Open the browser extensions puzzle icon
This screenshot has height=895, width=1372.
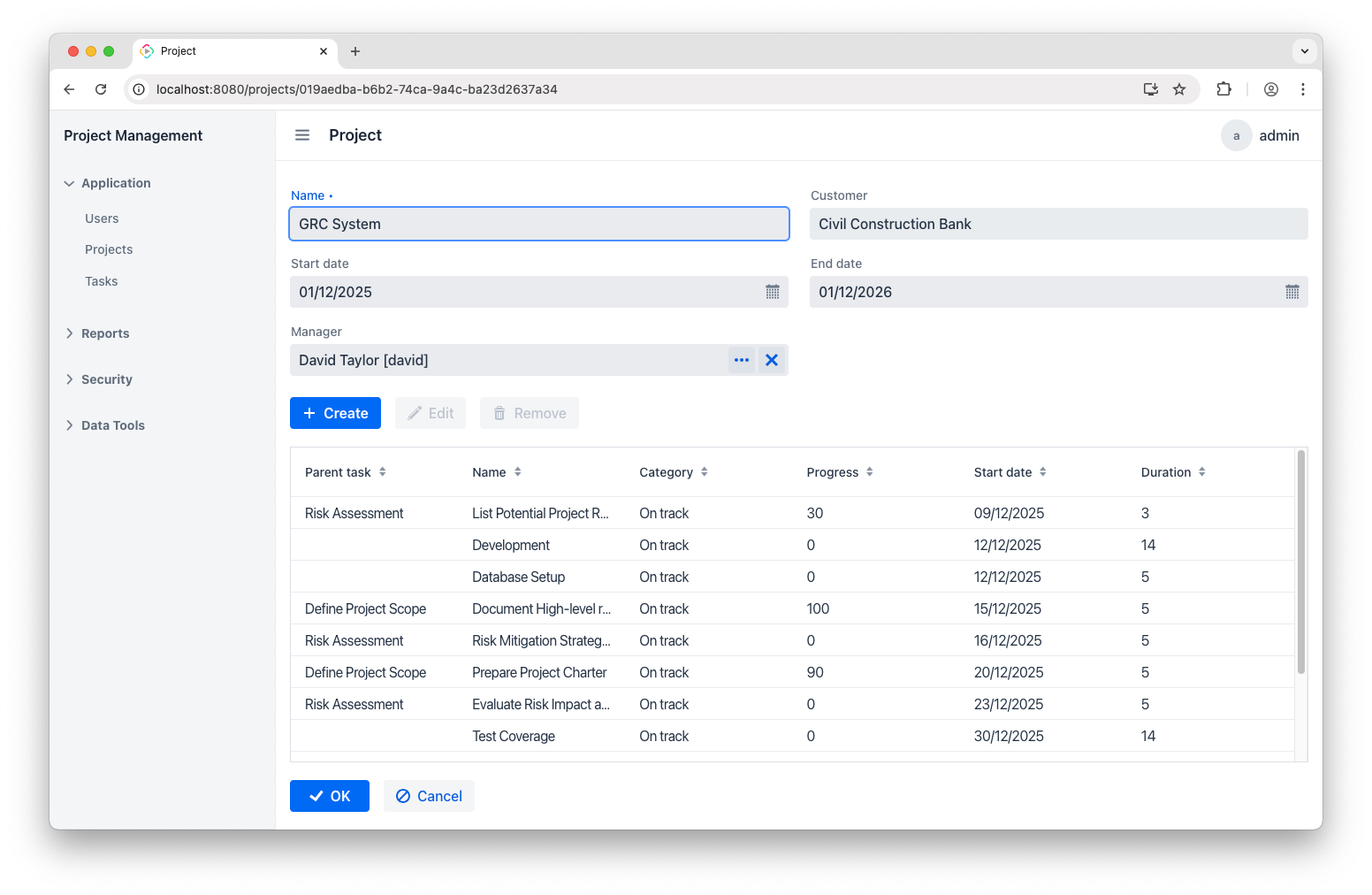click(1223, 89)
